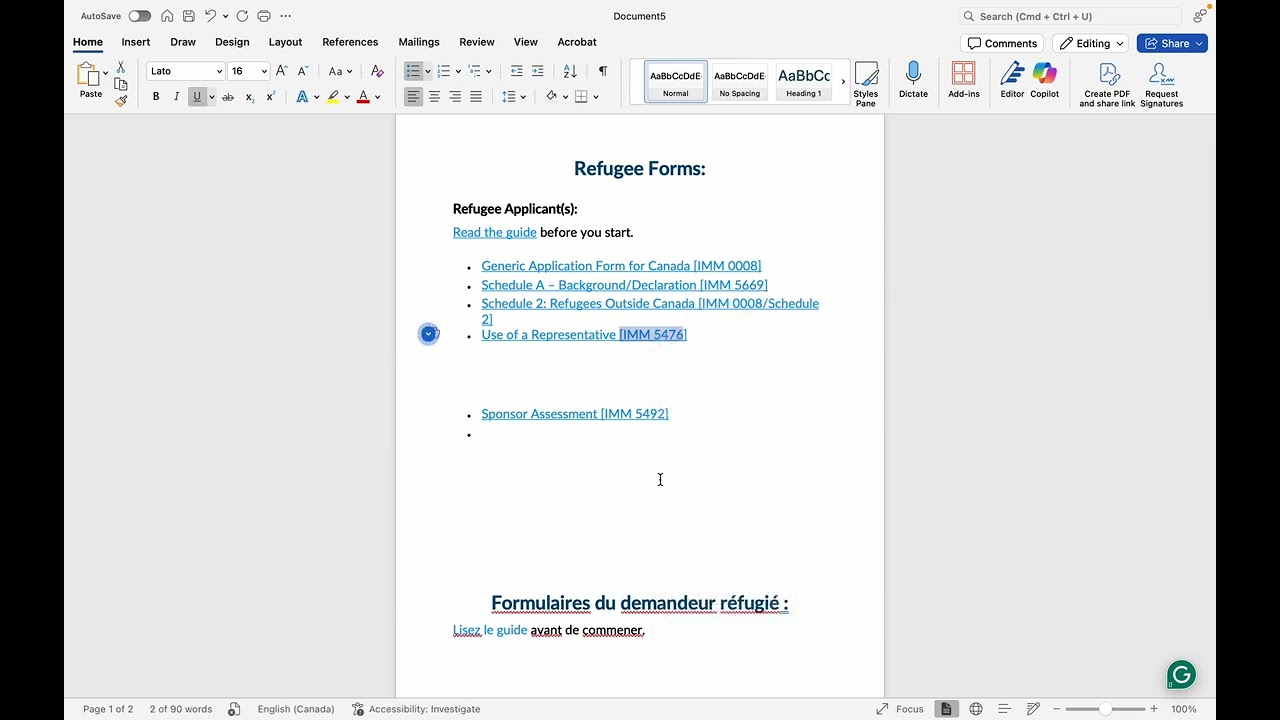Click the Paste clipboard icon
The height and width of the screenshot is (720, 1280).
point(89,74)
